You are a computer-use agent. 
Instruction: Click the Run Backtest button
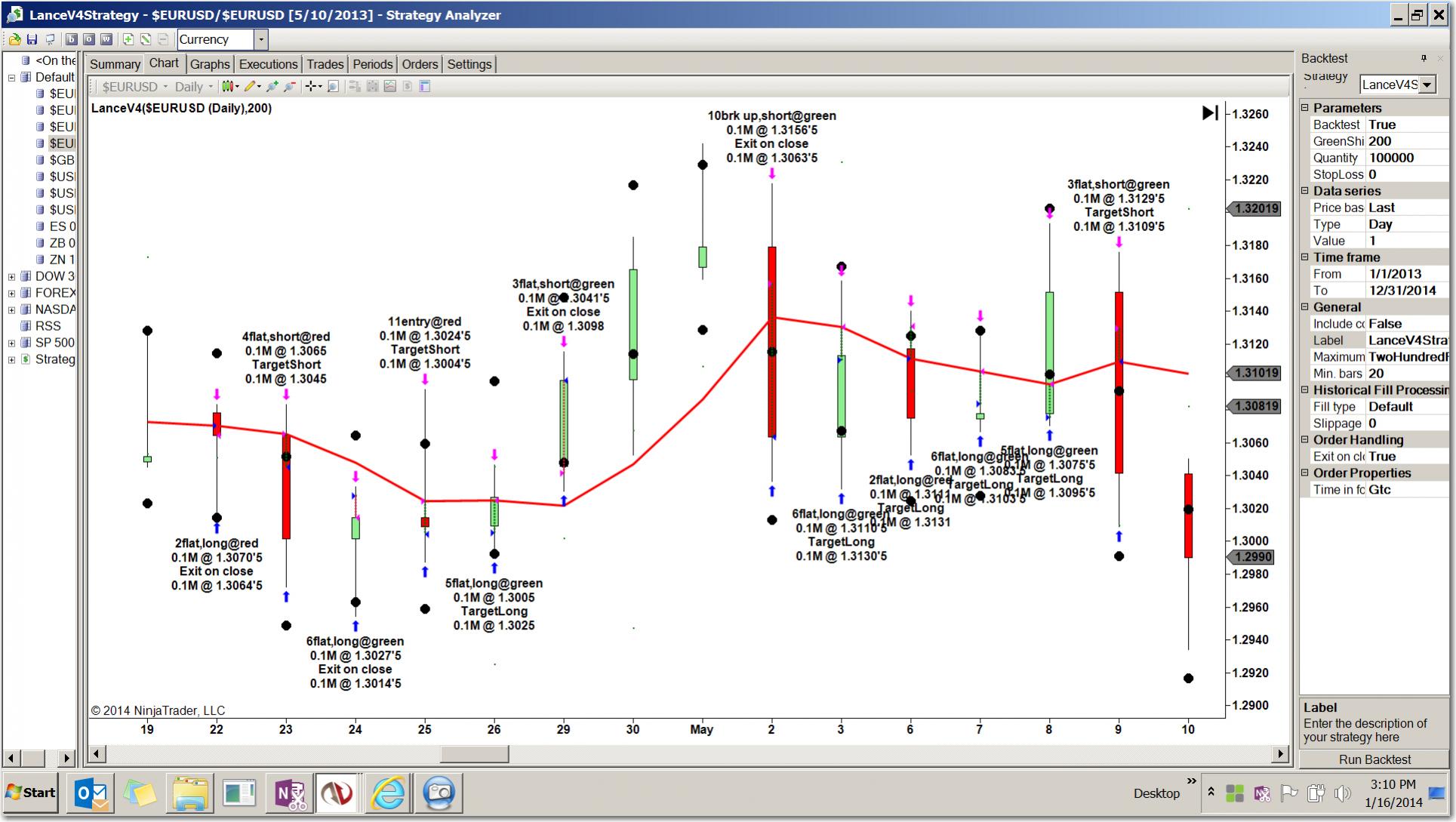pyautogui.click(x=1374, y=759)
